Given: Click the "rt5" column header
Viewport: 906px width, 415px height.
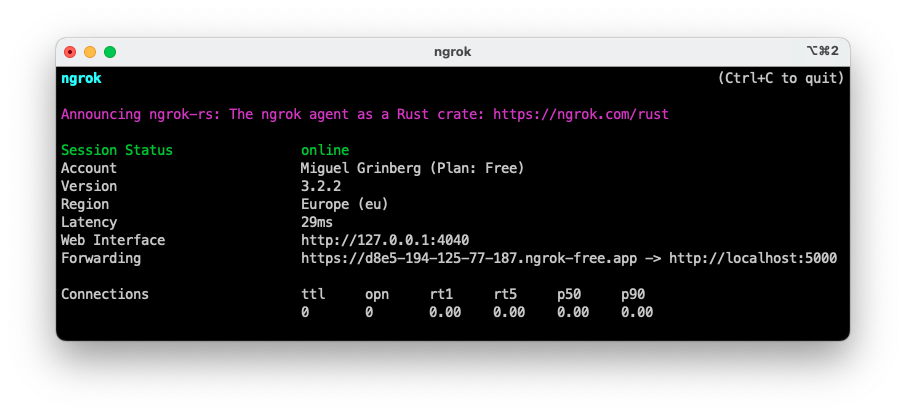Looking at the screenshot, I should pos(505,294).
